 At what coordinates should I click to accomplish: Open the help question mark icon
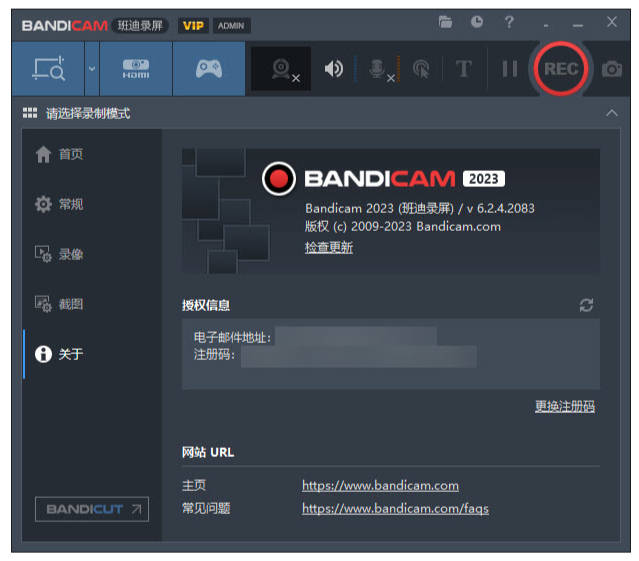(509, 22)
